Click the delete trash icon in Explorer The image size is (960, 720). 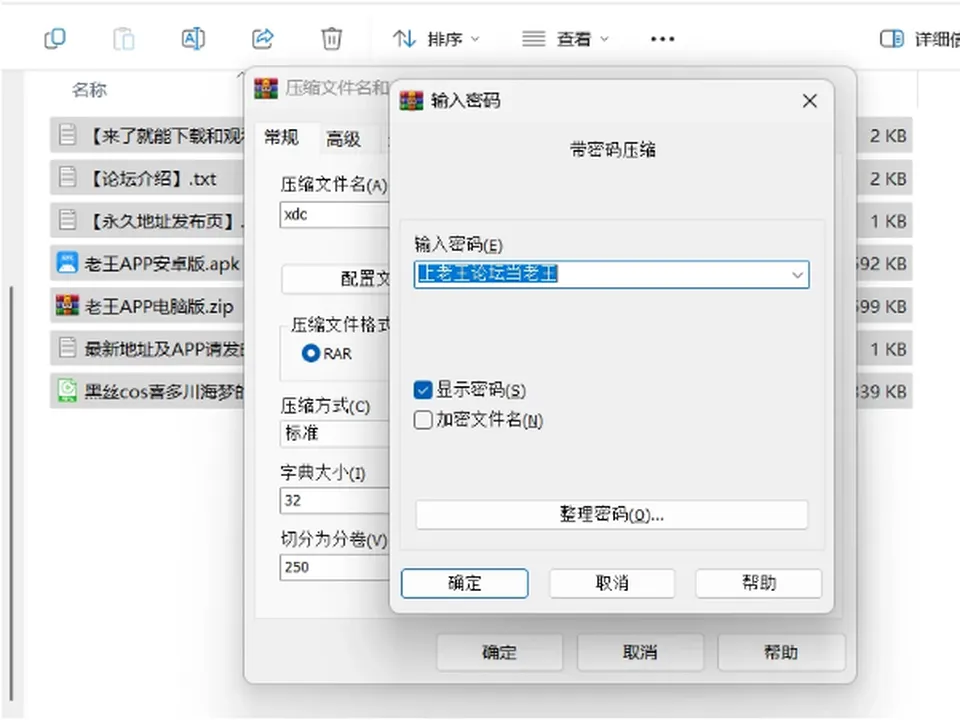point(331,39)
